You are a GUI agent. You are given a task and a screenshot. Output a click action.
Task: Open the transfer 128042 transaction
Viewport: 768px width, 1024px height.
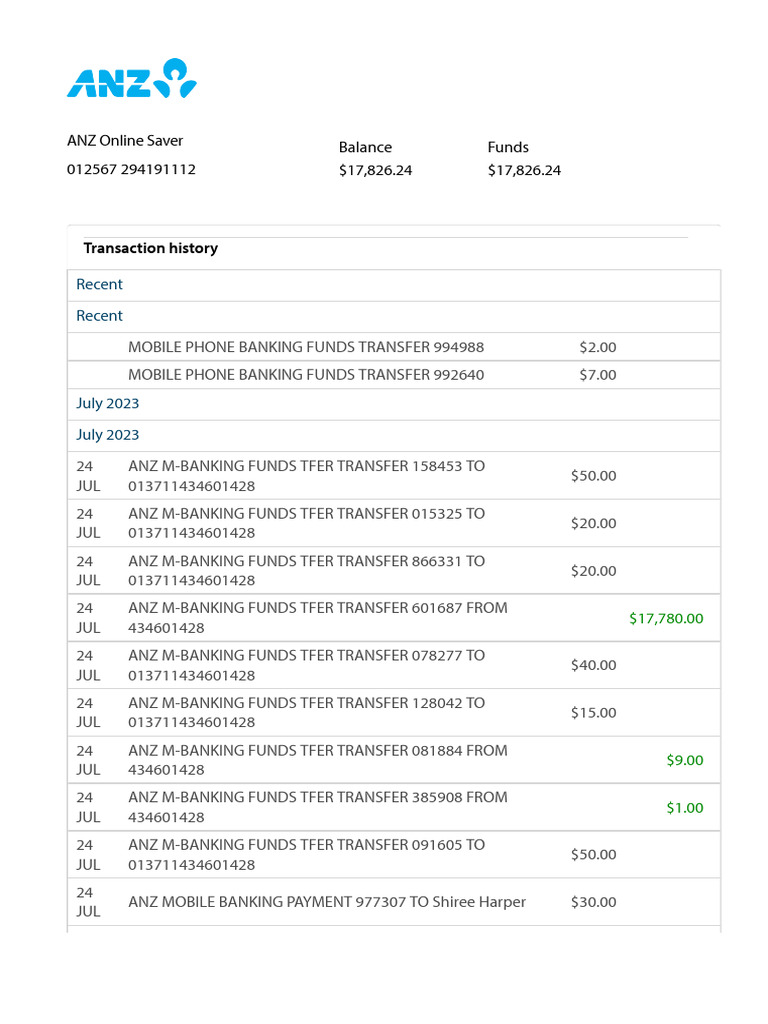point(394,712)
